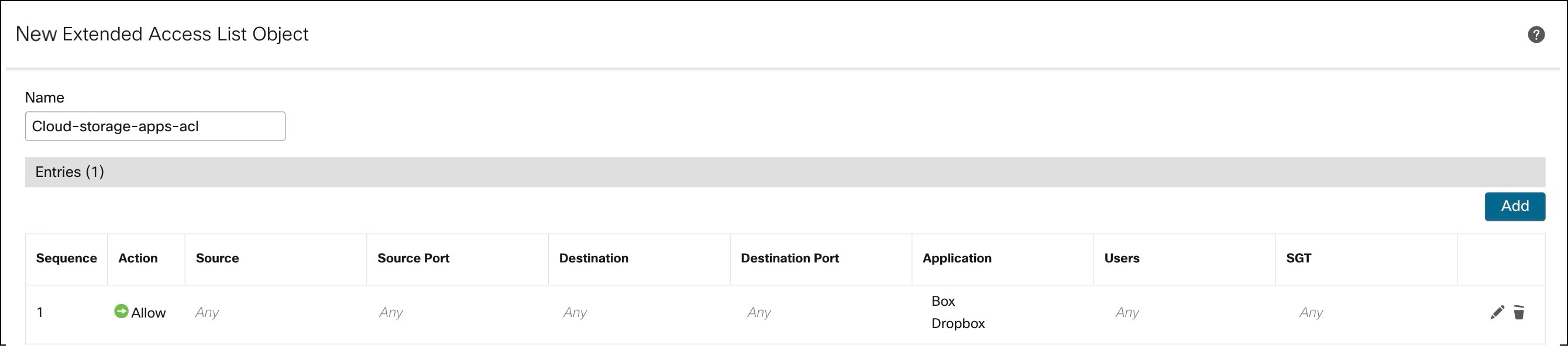Viewport: 1568px width, 355px height.
Task: Click the Entries (1) section header
Action: click(x=70, y=172)
